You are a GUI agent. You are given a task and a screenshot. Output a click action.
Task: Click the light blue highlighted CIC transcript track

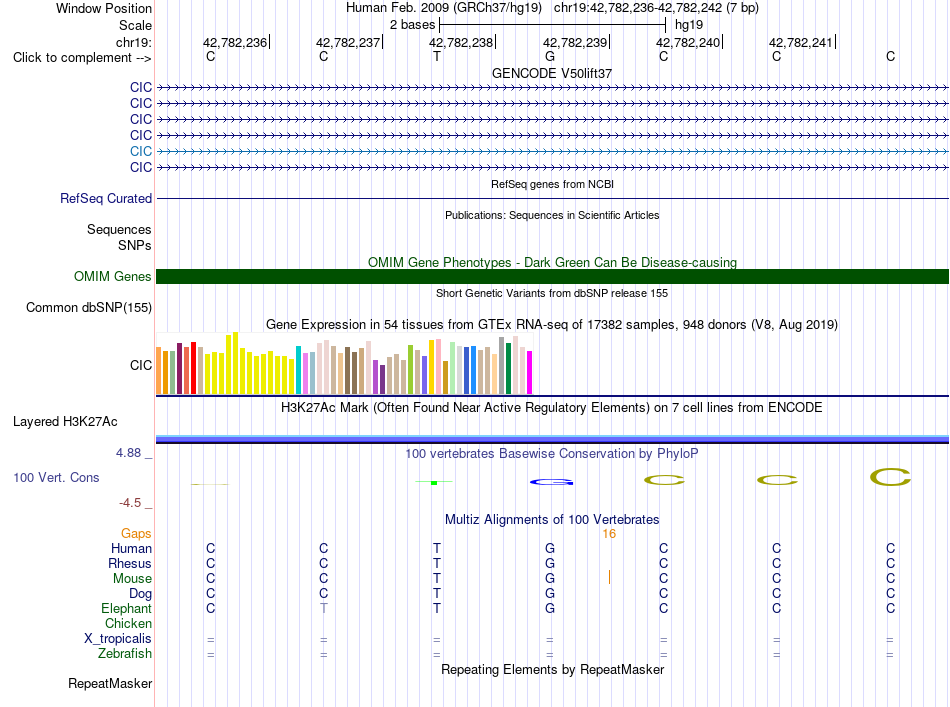pos(552,151)
